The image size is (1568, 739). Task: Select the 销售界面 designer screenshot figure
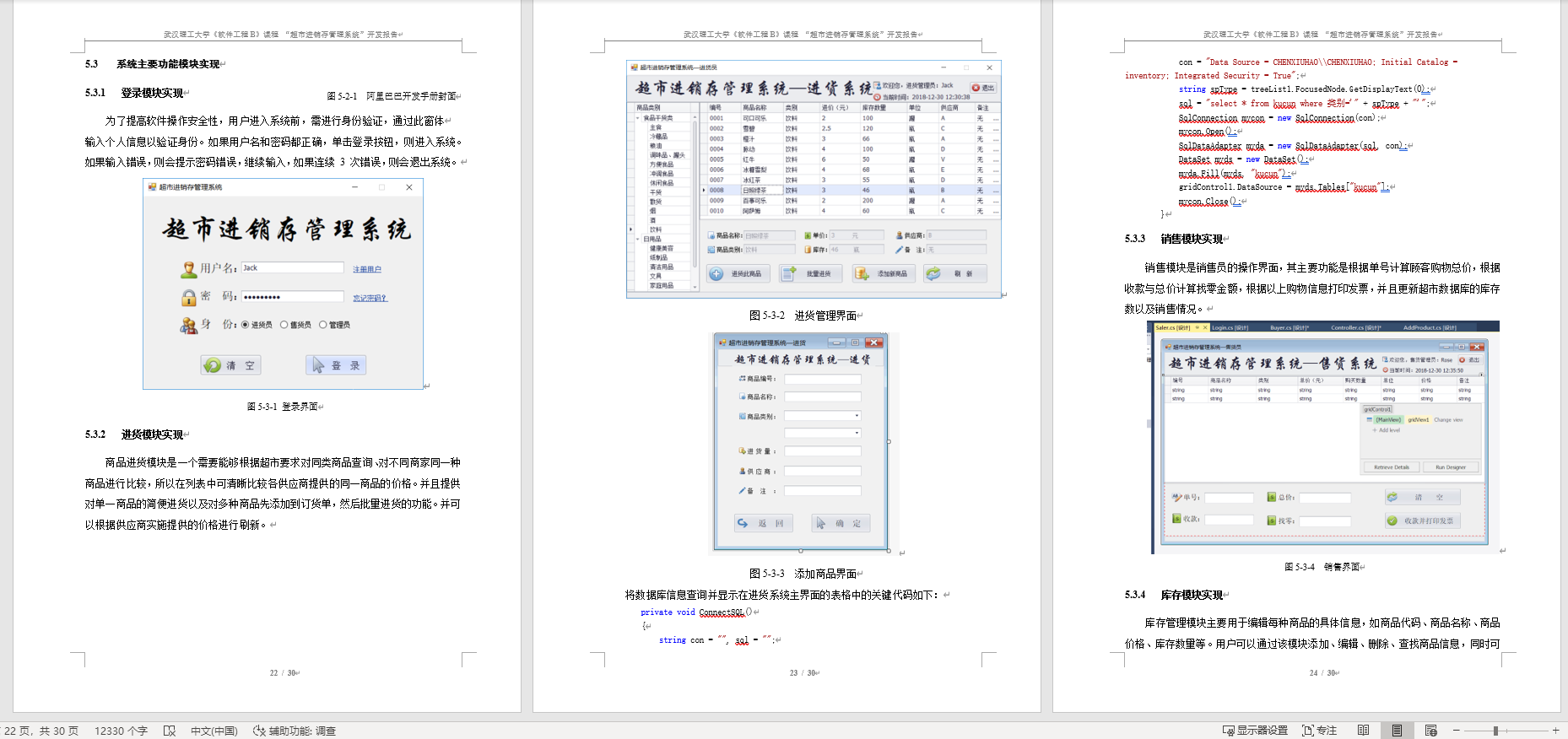tap(1325, 437)
